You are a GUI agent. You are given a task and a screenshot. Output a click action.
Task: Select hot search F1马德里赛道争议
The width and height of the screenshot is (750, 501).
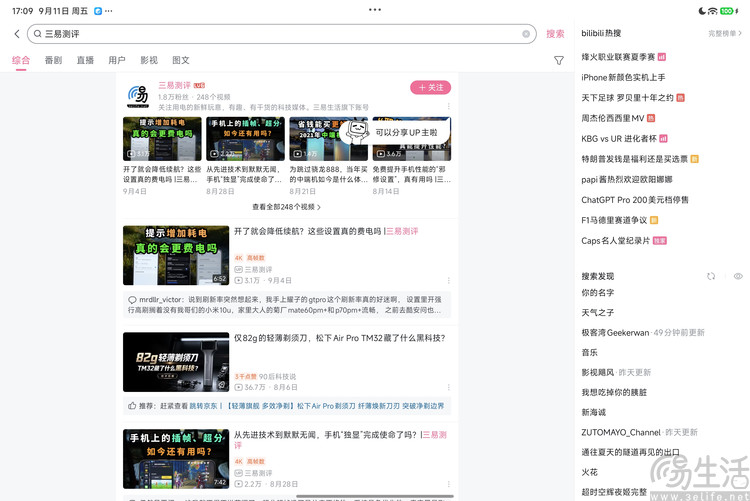point(614,220)
